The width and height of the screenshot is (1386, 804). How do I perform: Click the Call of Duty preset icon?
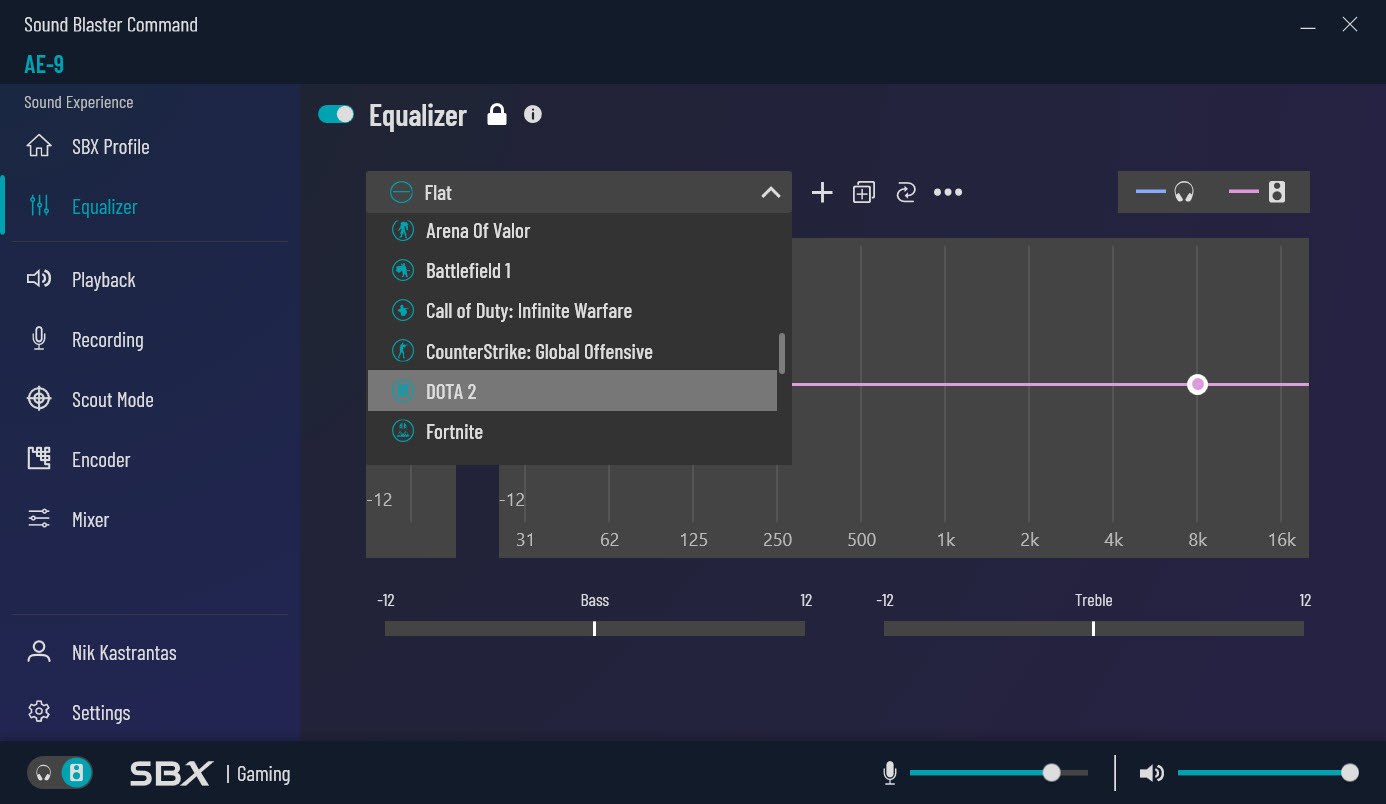402,311
